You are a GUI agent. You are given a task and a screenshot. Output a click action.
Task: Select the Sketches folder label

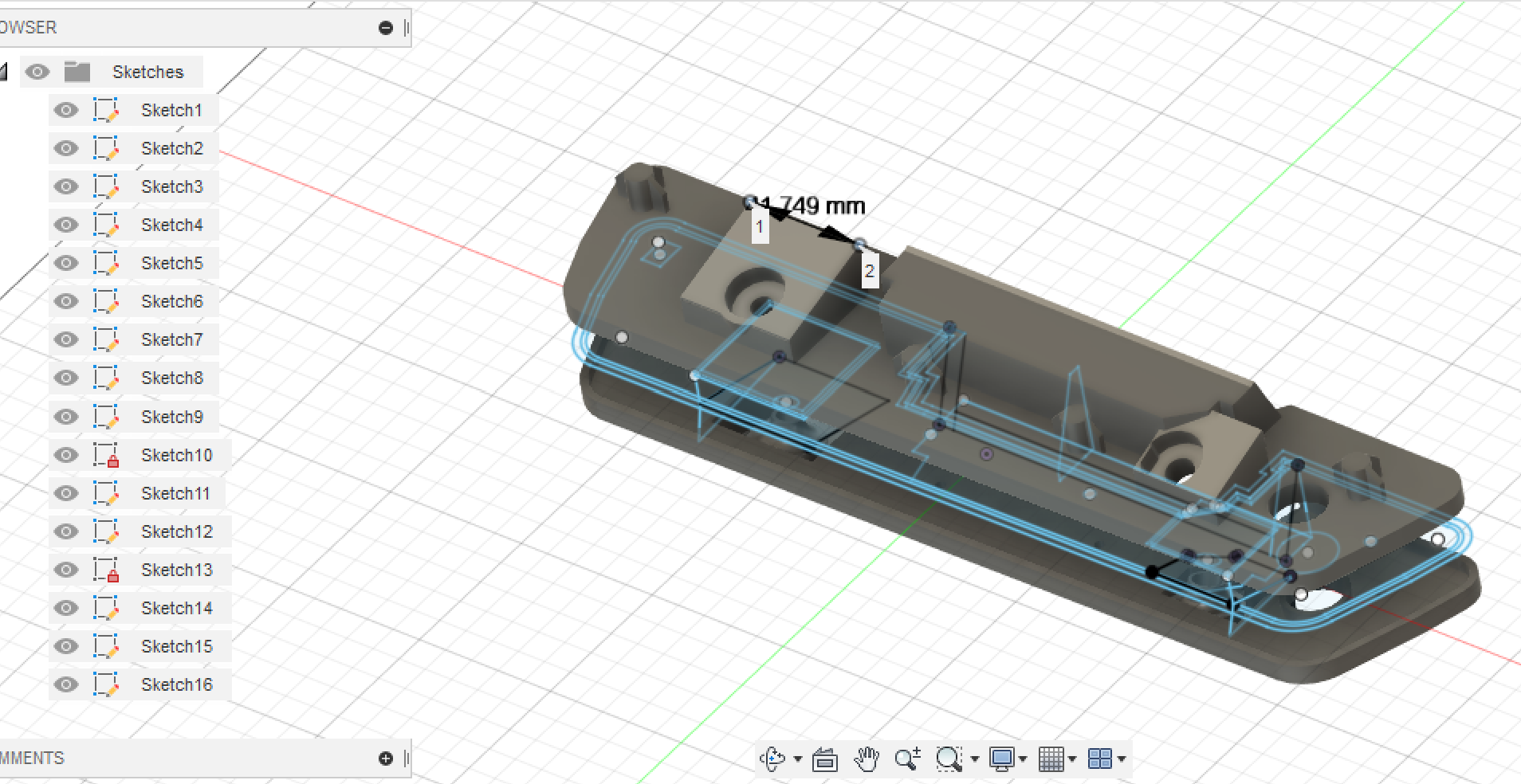(147, 72)
